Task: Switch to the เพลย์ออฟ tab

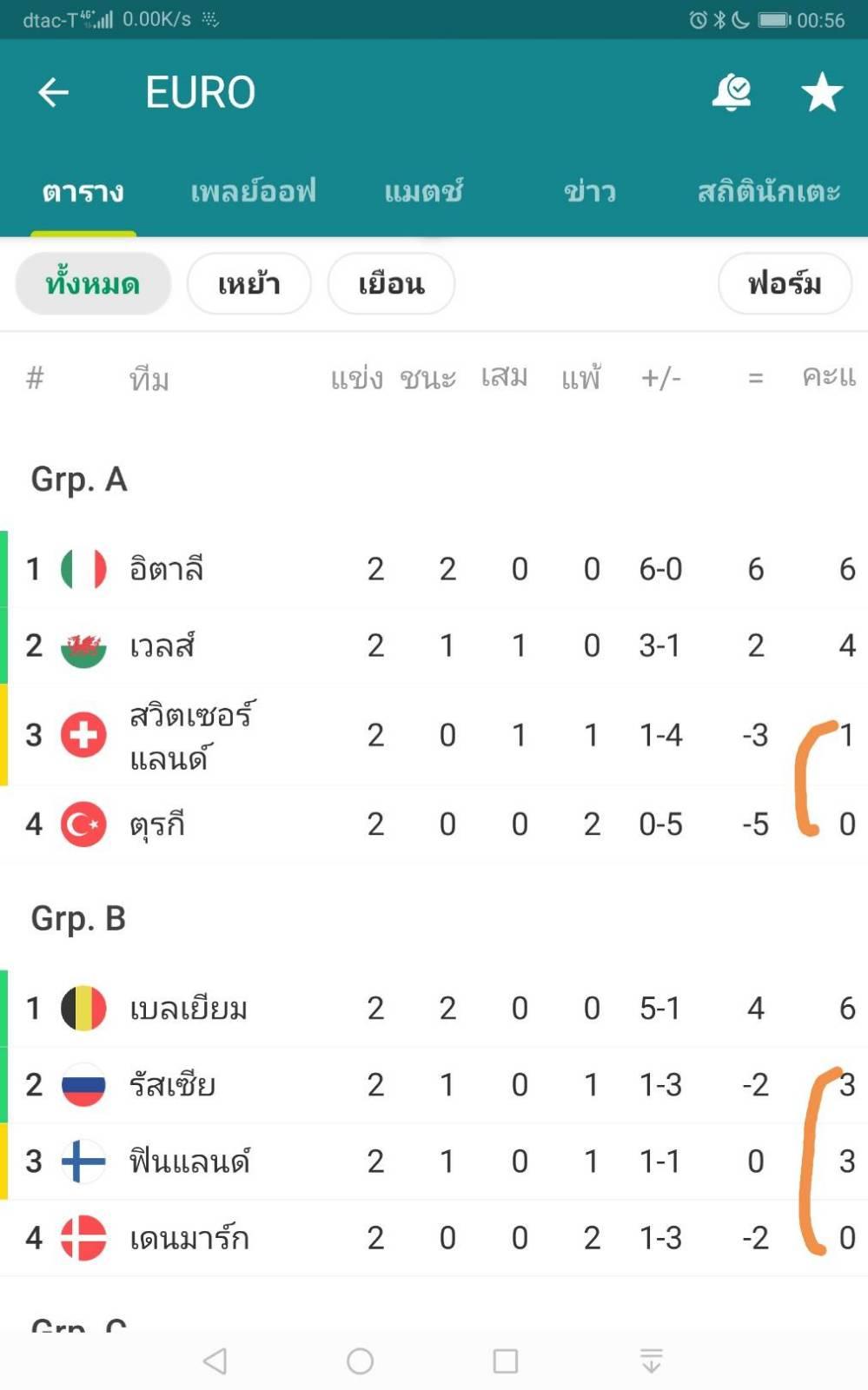Action: [x=253, y=191]
